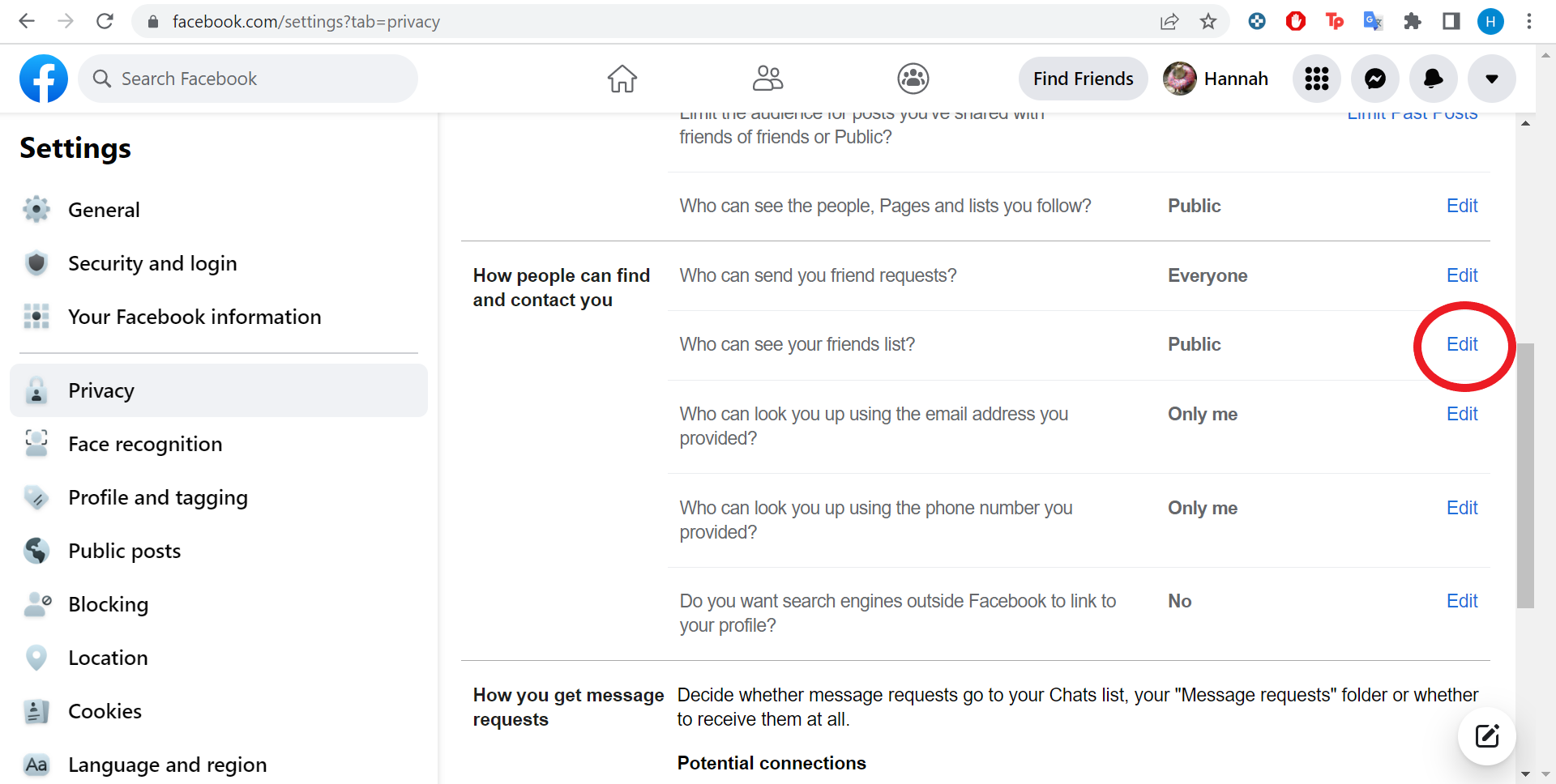Viewport: 1556px width, 784px height.
Task: Edit email address lookup setting
Action: [1462, 414]
